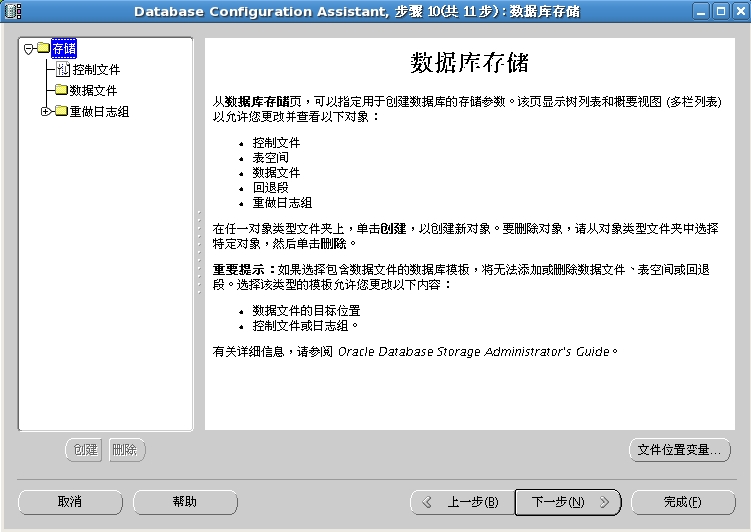This screenshot has height=532, width=751.
Task: Click the 控制文件 document icon
Action: tap(63, 69)
